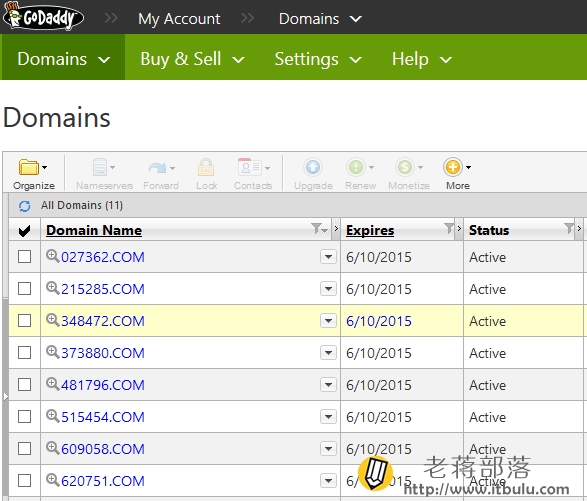Image resolution: width=587 pixels, height=501 pixels.
Task: Click the Lock padlock icon
Action: pos(206,167)
